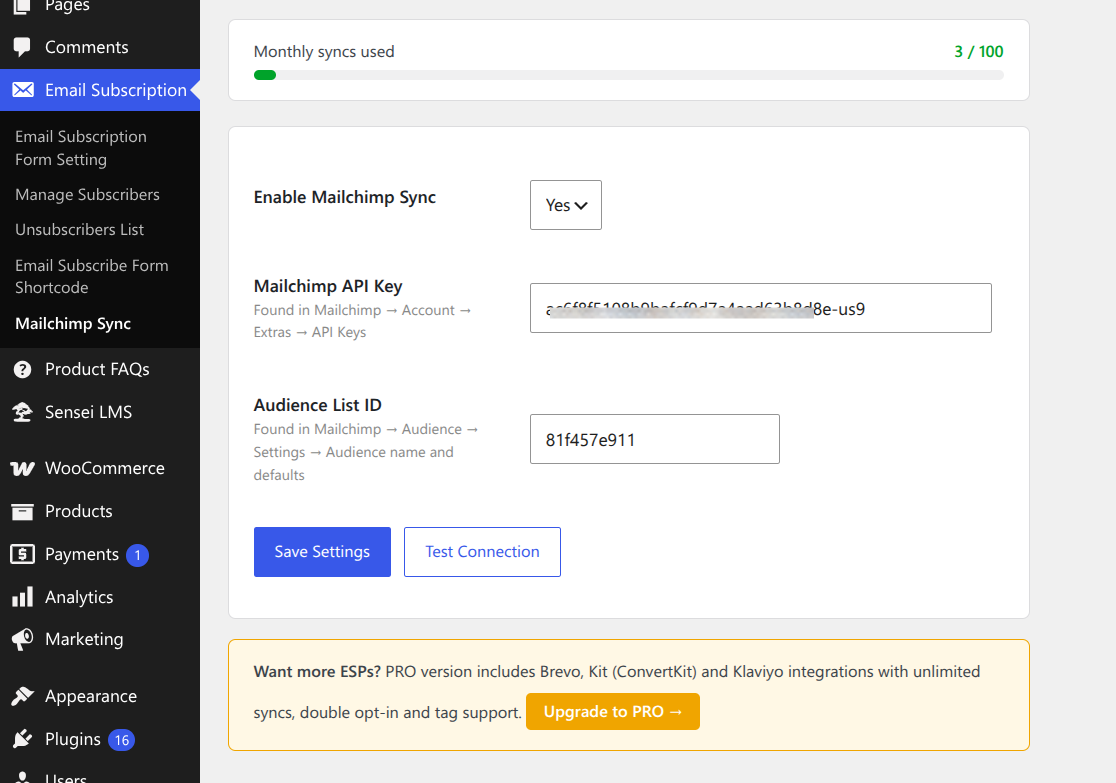Open Payments menu label
This screenshot has width=1116, height=783.
coord(82,555)
